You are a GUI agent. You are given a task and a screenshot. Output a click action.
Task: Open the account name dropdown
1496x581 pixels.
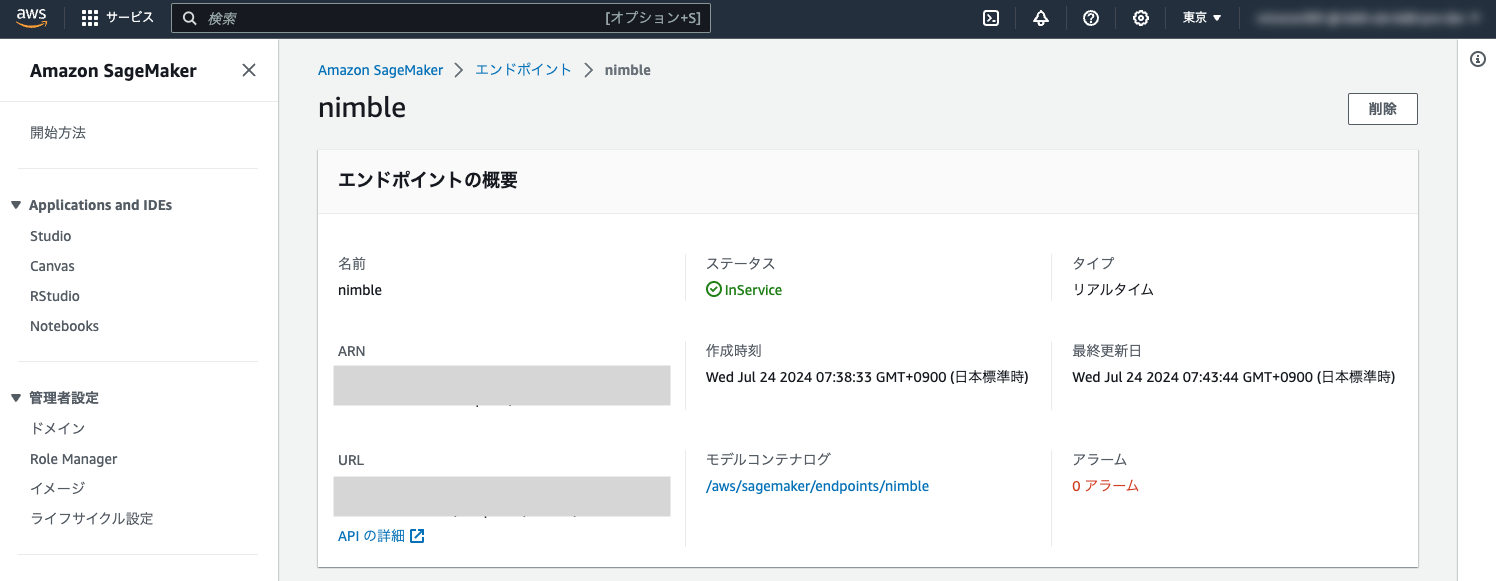point(1366,17)
